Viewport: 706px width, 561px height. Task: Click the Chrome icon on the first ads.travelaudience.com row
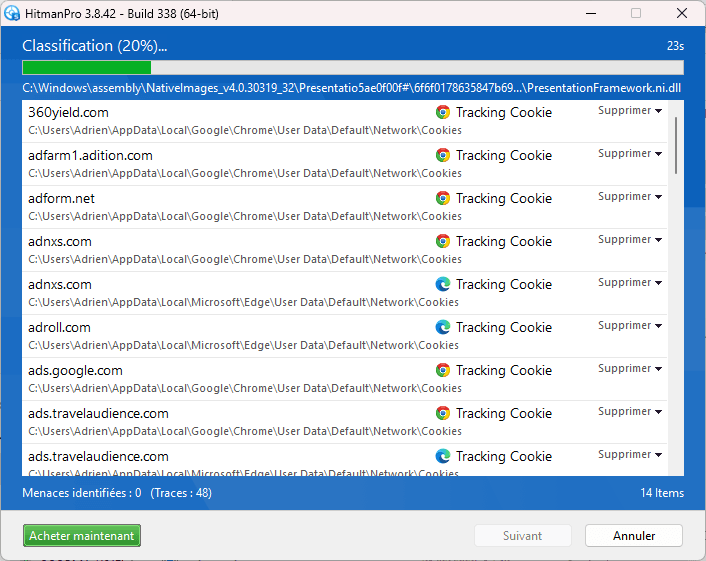[443, 413]
